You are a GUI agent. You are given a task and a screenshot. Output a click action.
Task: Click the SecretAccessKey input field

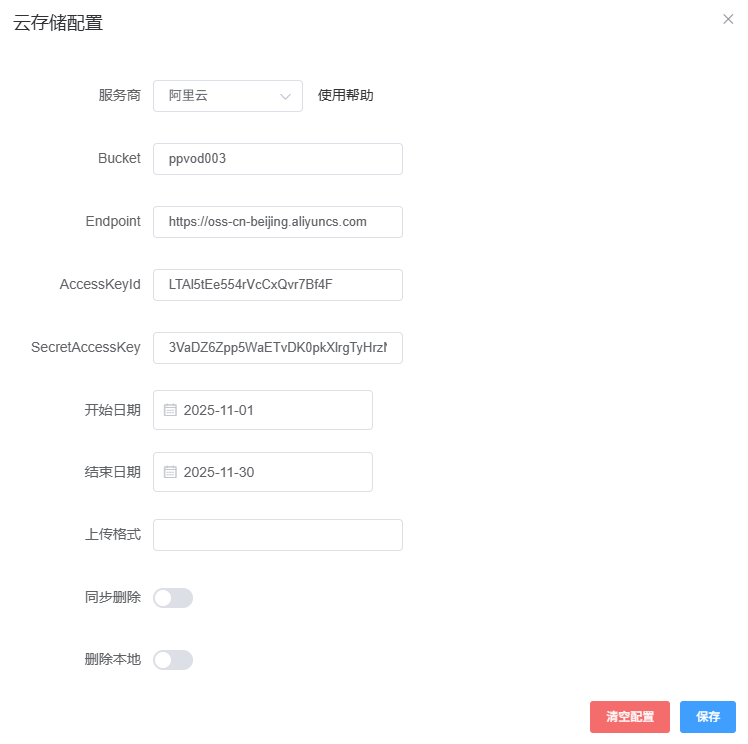click(277, 348)
